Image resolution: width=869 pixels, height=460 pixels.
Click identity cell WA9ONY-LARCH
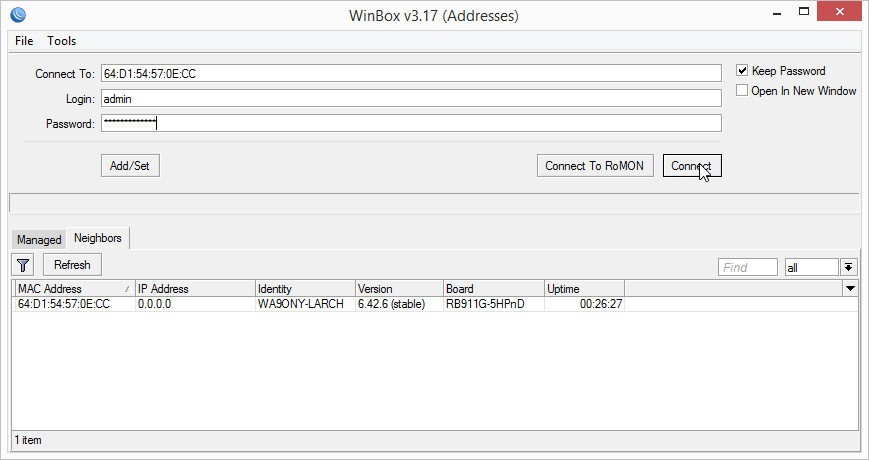coord(305,304)
